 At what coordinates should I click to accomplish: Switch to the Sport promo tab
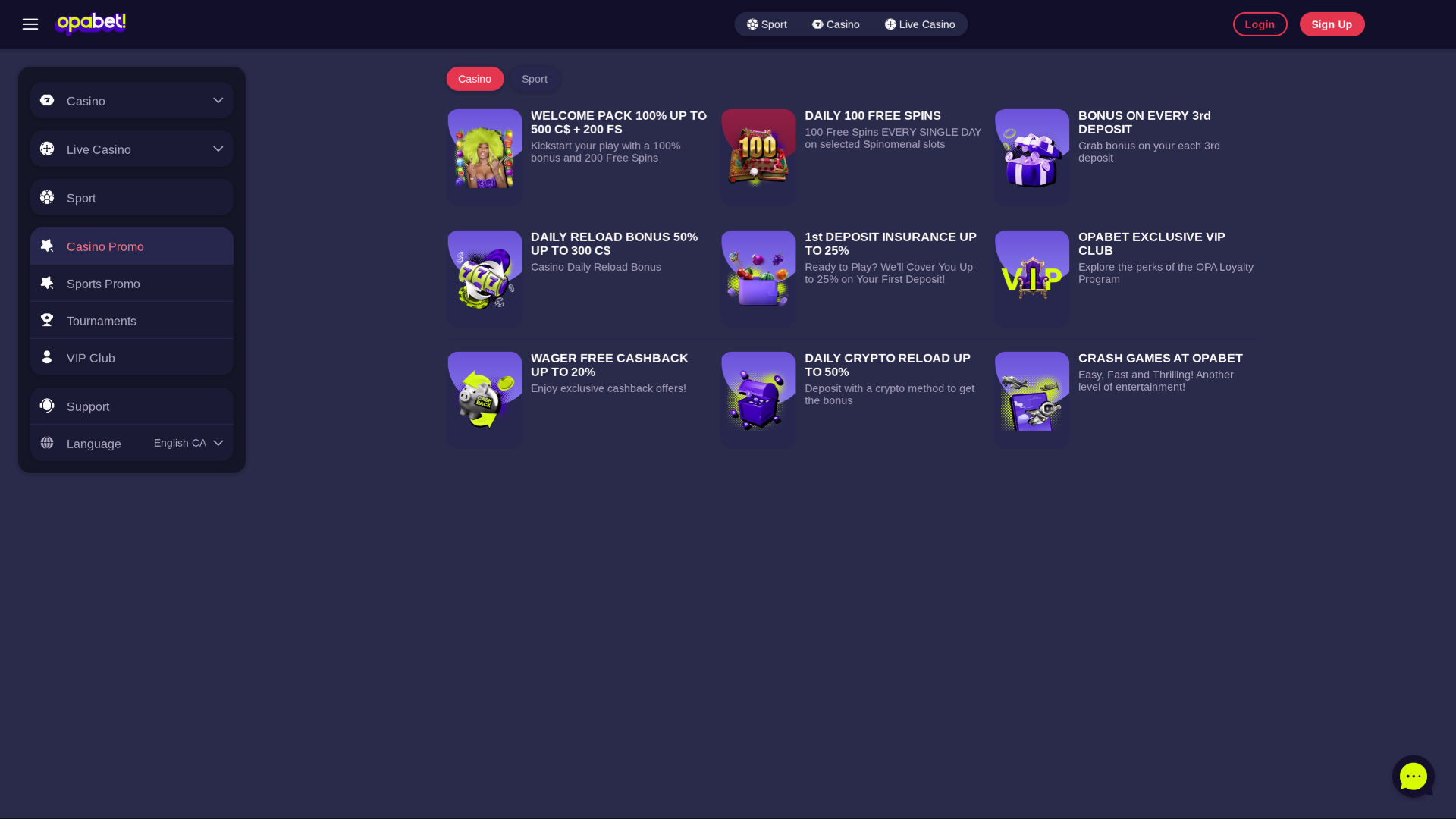click(x=535, y=79)
